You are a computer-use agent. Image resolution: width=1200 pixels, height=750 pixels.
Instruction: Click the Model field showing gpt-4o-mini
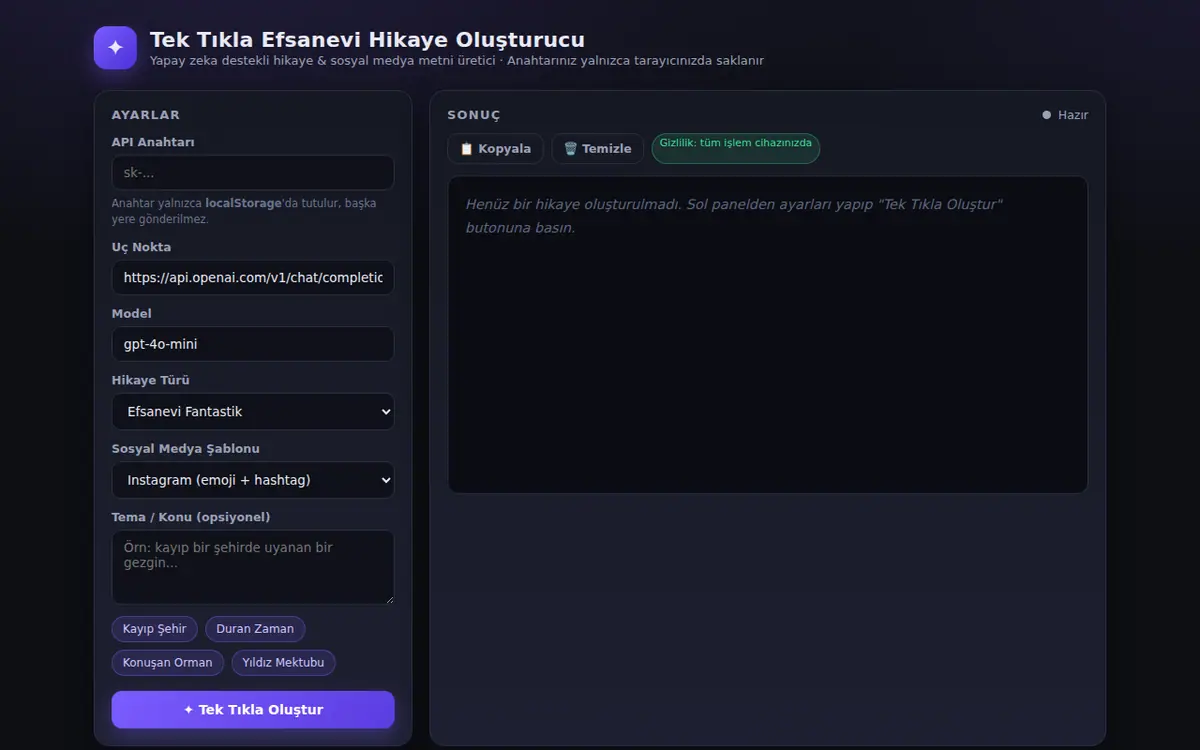click(253, 344)
